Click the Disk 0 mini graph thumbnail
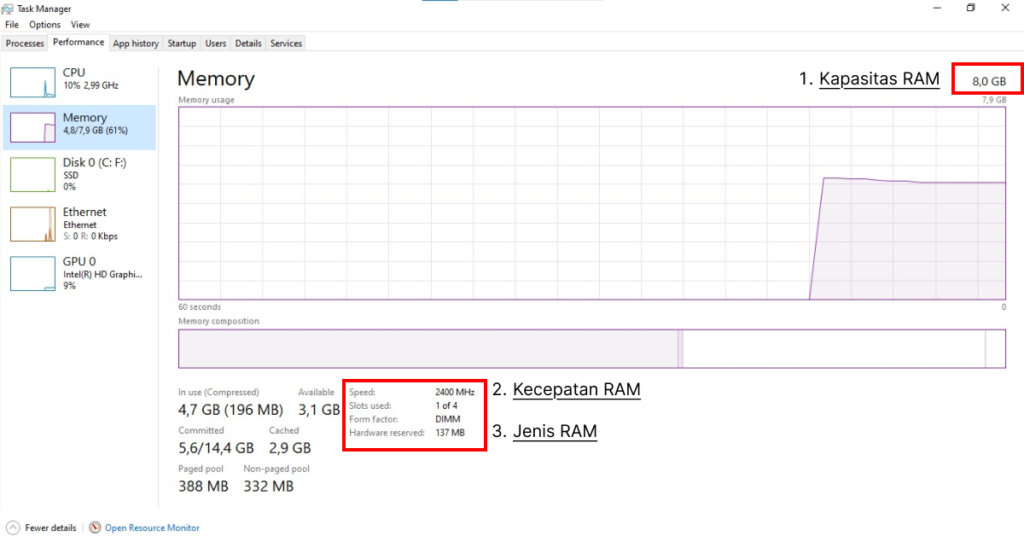This screenshot has width=1024, height=536. (x=33, y=174)
